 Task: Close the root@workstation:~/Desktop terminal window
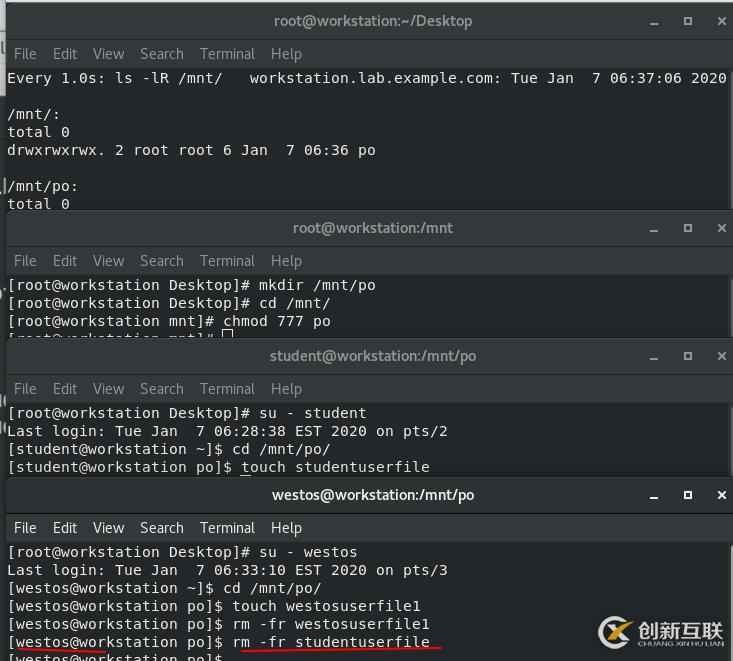click(721, 21)
